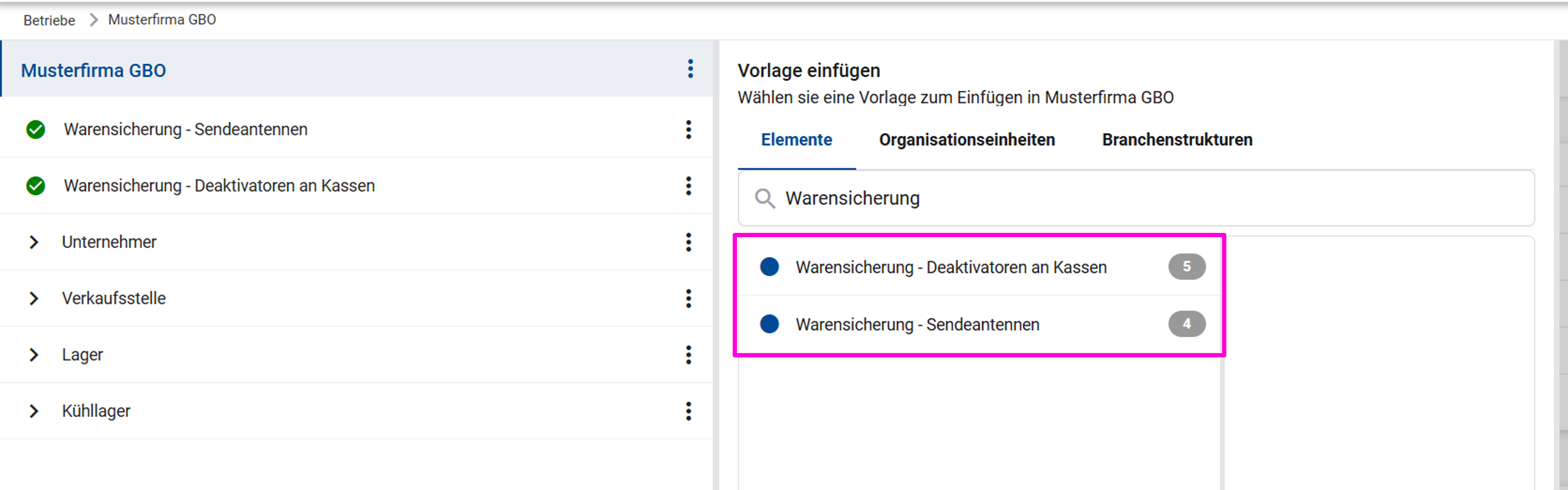Select Warensicherung - Sendeantennen template in results

[x=917, y=325]
